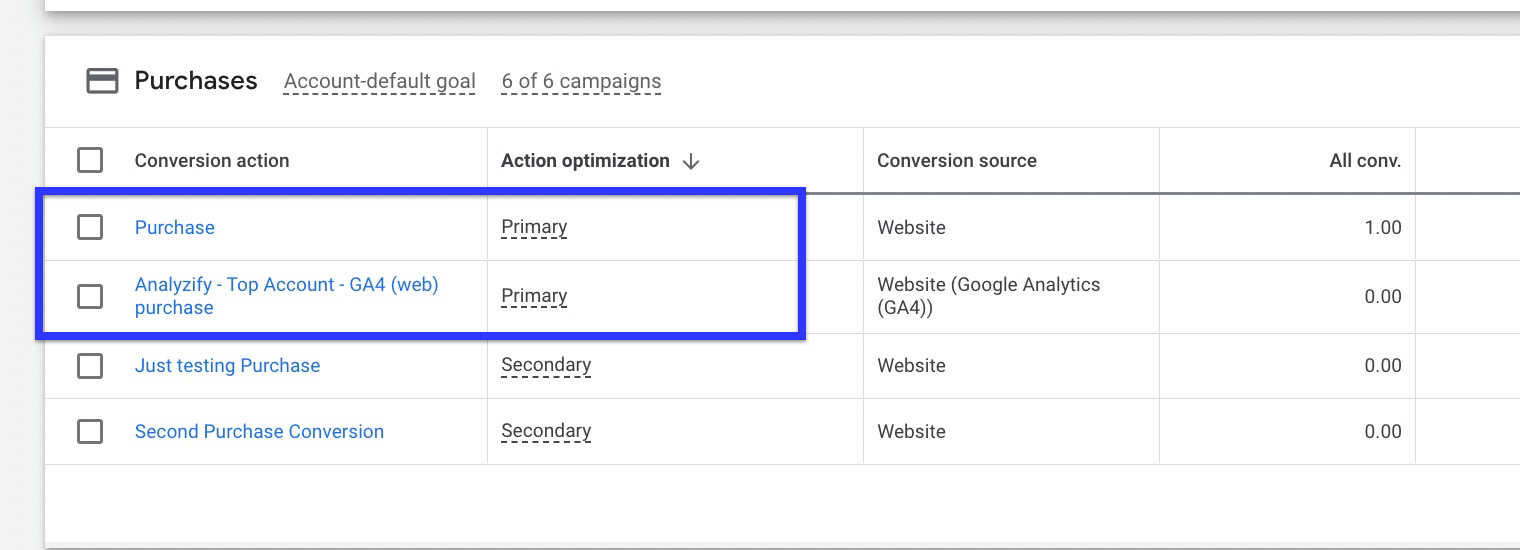Toggle the select-all header checkbox
This screenshot has width=1520, height=550.
click(x=90, y=160)
